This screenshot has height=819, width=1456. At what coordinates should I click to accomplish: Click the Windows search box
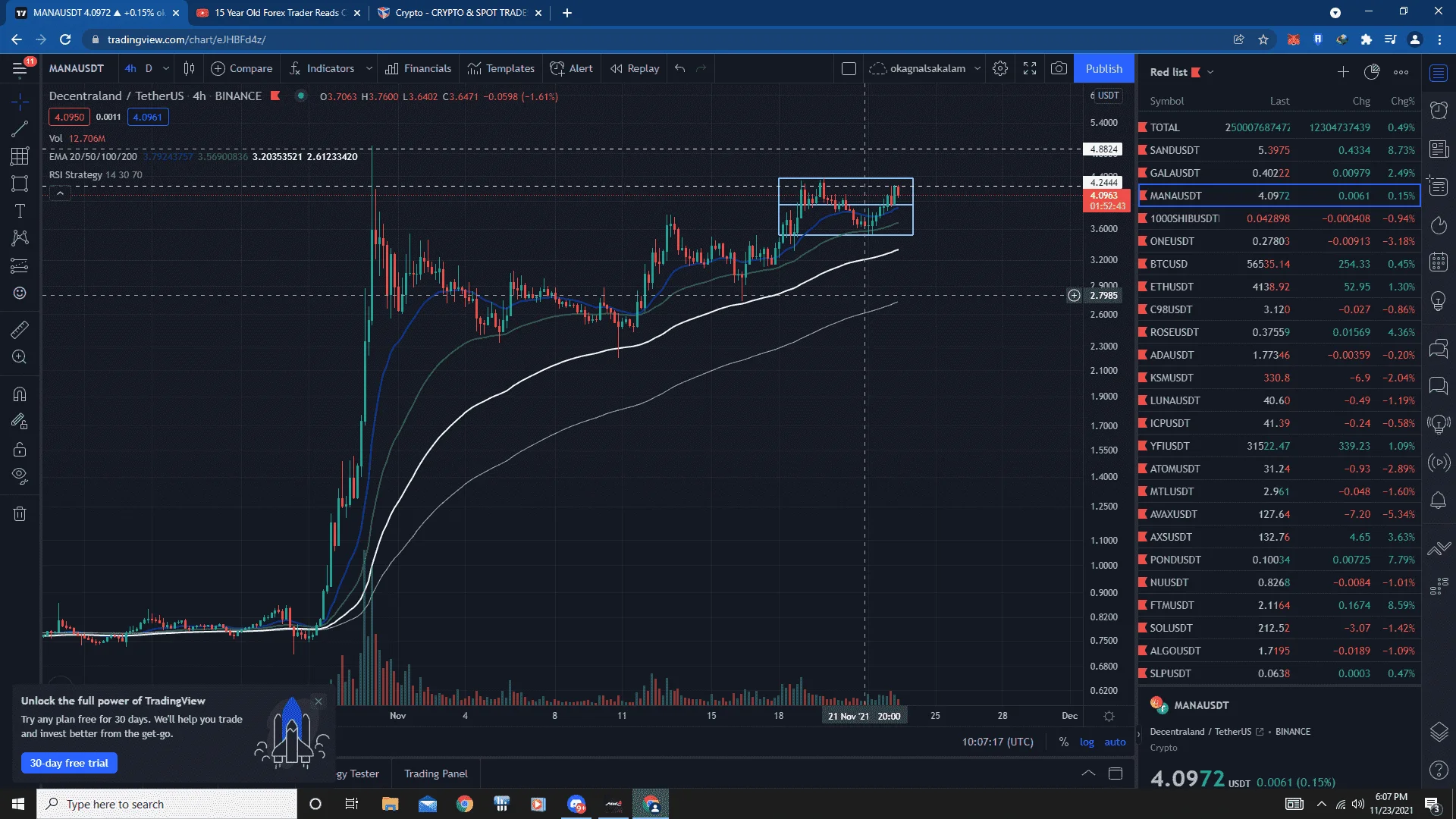(167, 804)
